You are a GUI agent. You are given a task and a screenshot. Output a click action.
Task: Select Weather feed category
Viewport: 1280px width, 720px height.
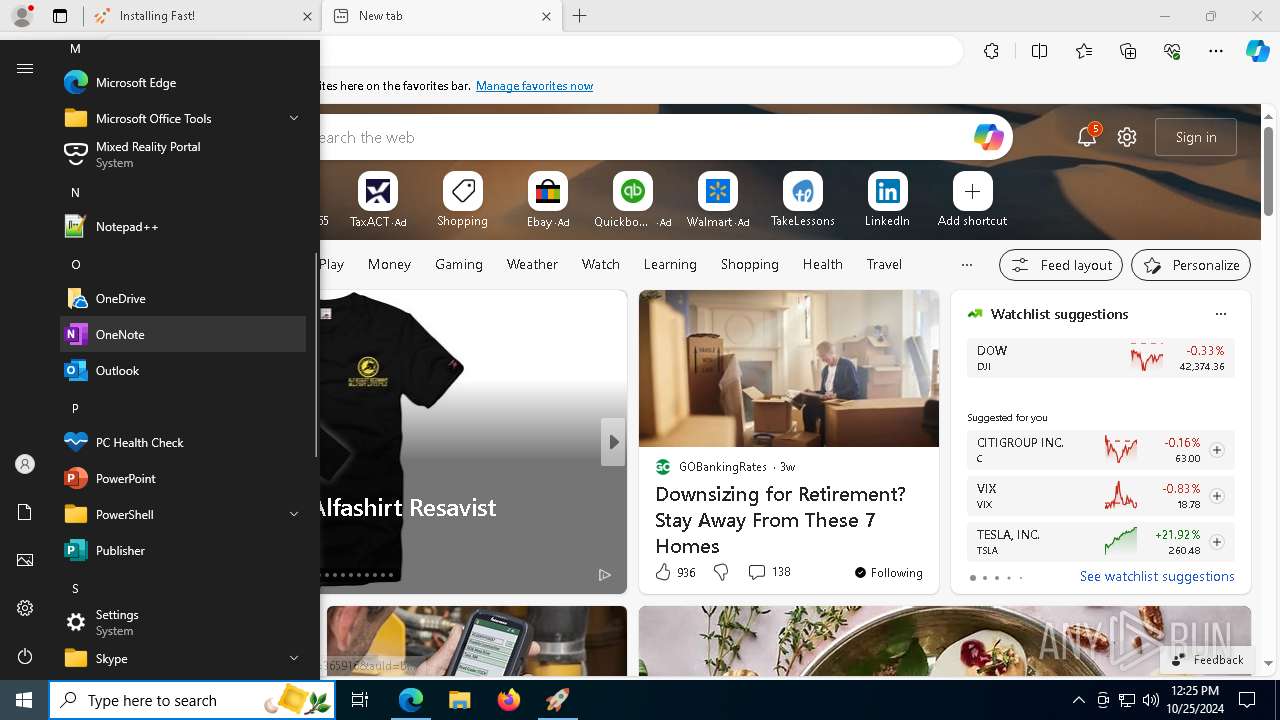[532, 264]
